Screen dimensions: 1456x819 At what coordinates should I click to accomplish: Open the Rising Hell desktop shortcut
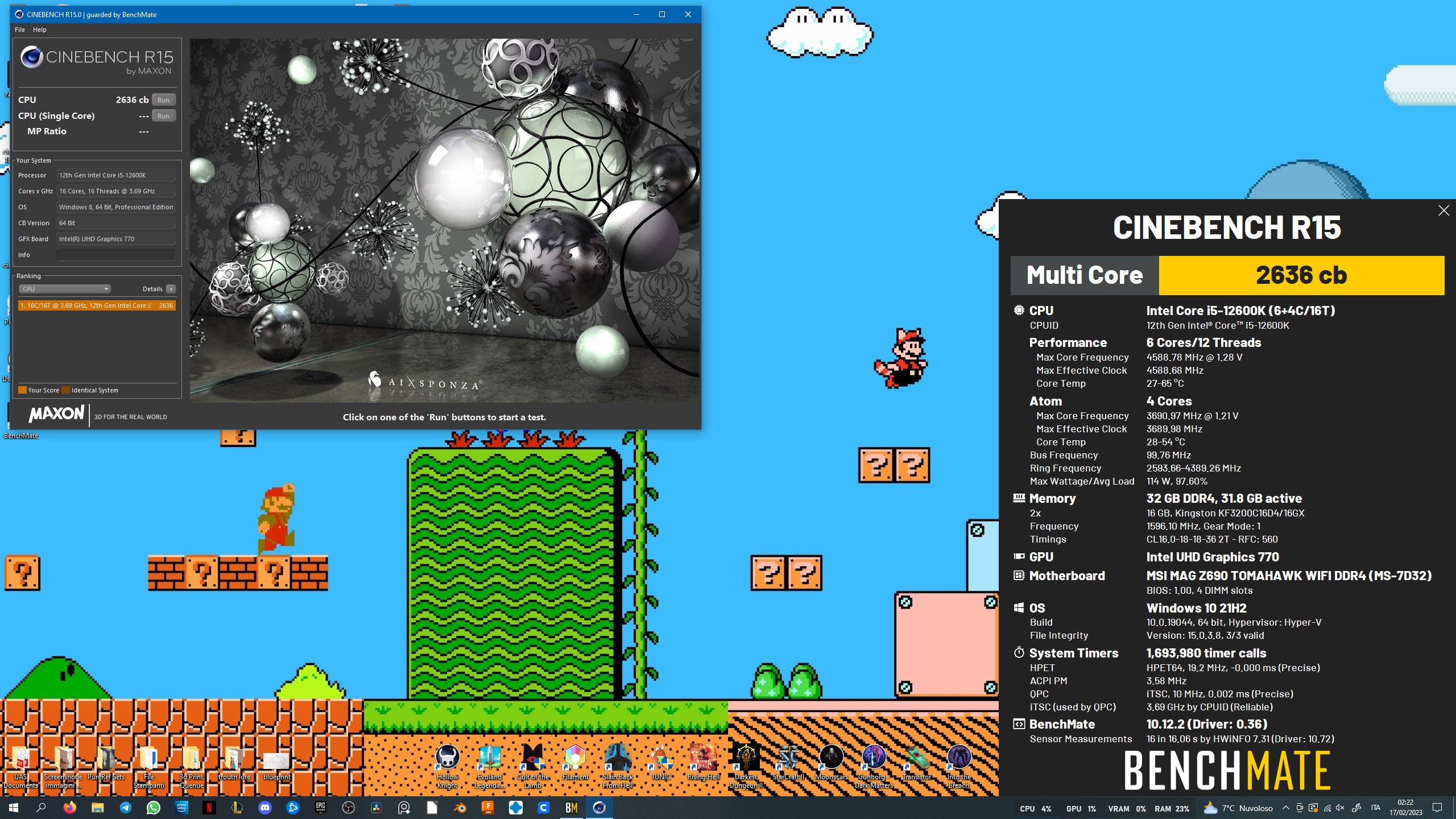[703, 763]
